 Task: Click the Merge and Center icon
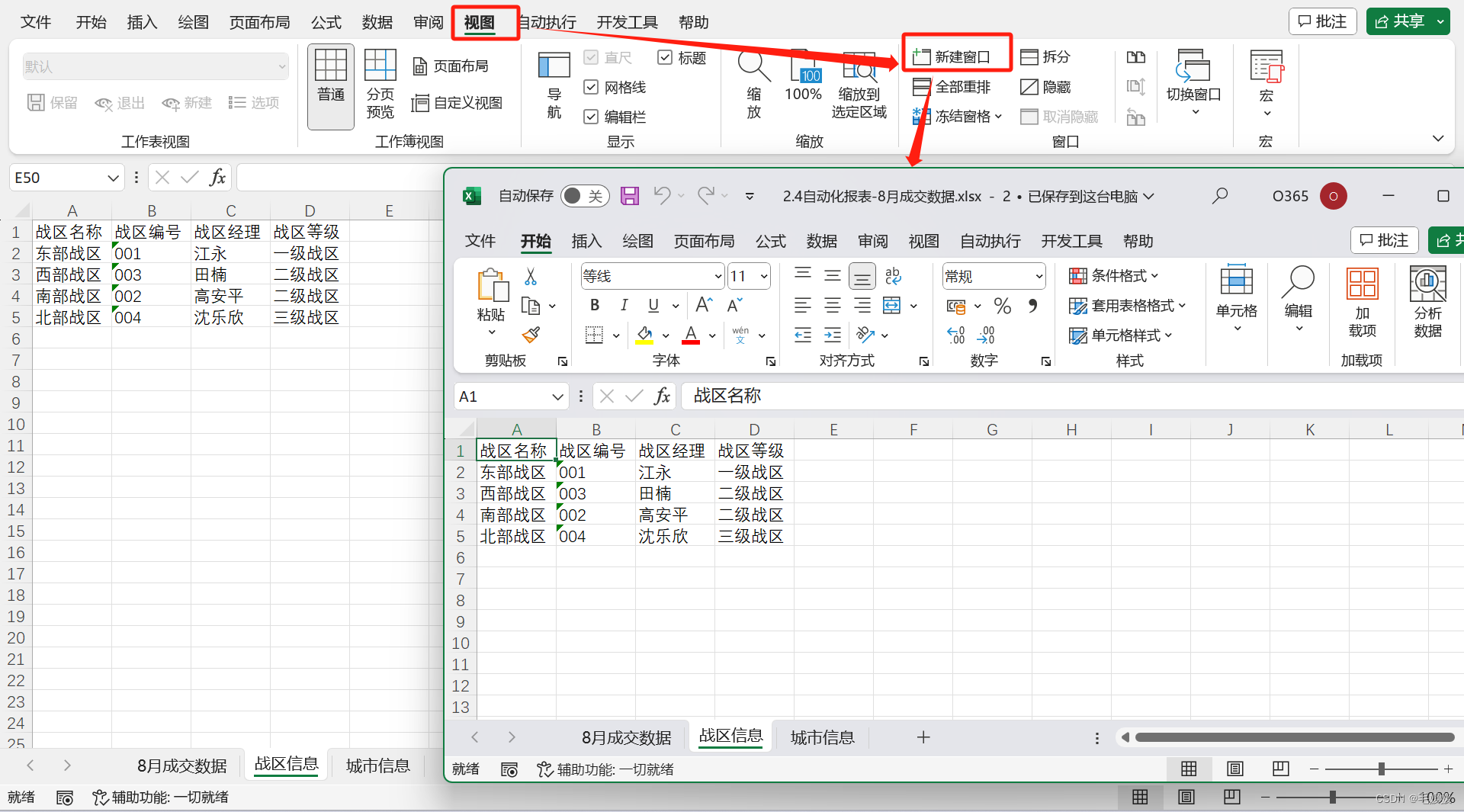coord(892,306)
